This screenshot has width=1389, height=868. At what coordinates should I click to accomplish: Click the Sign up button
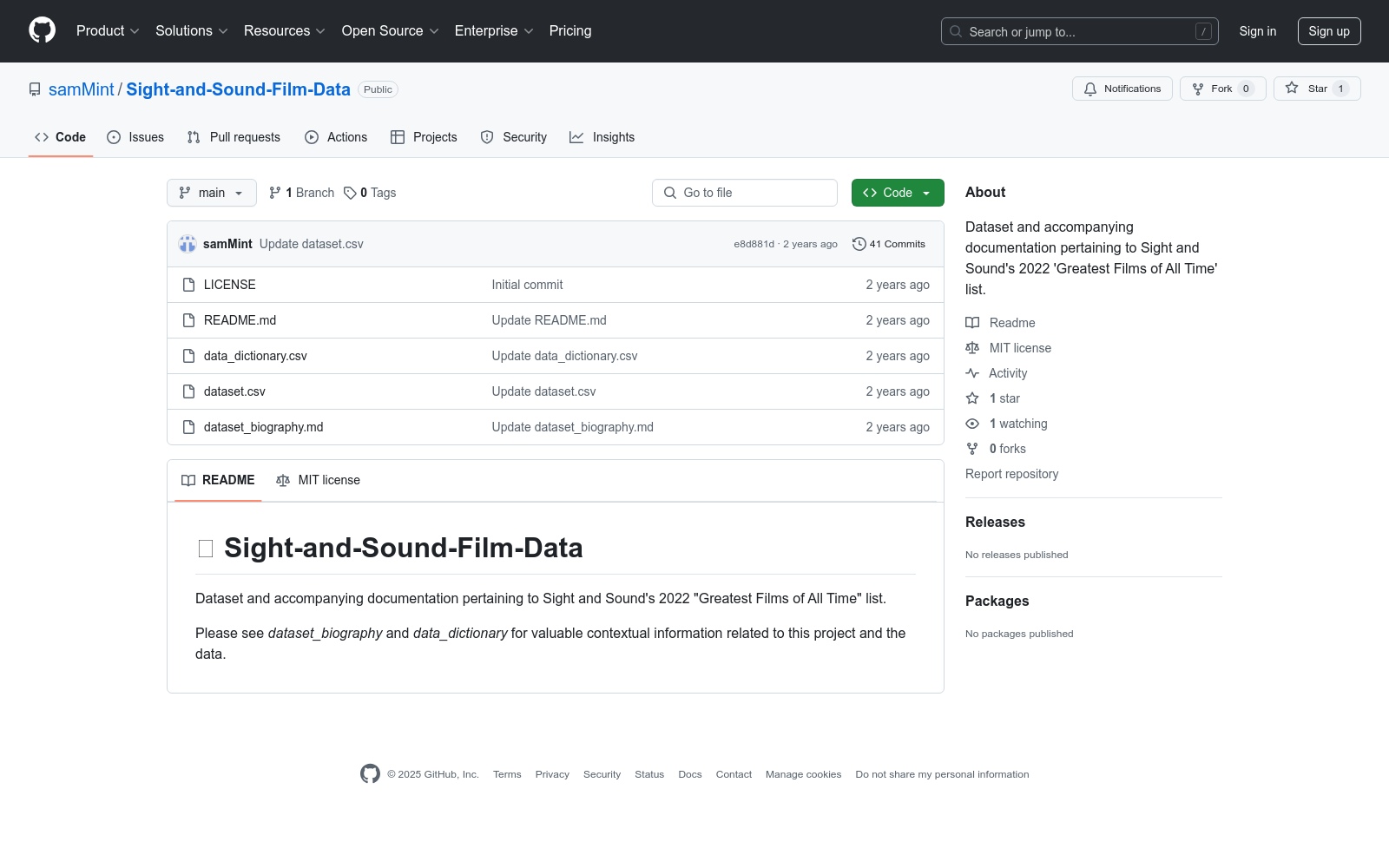[1329, 31]
